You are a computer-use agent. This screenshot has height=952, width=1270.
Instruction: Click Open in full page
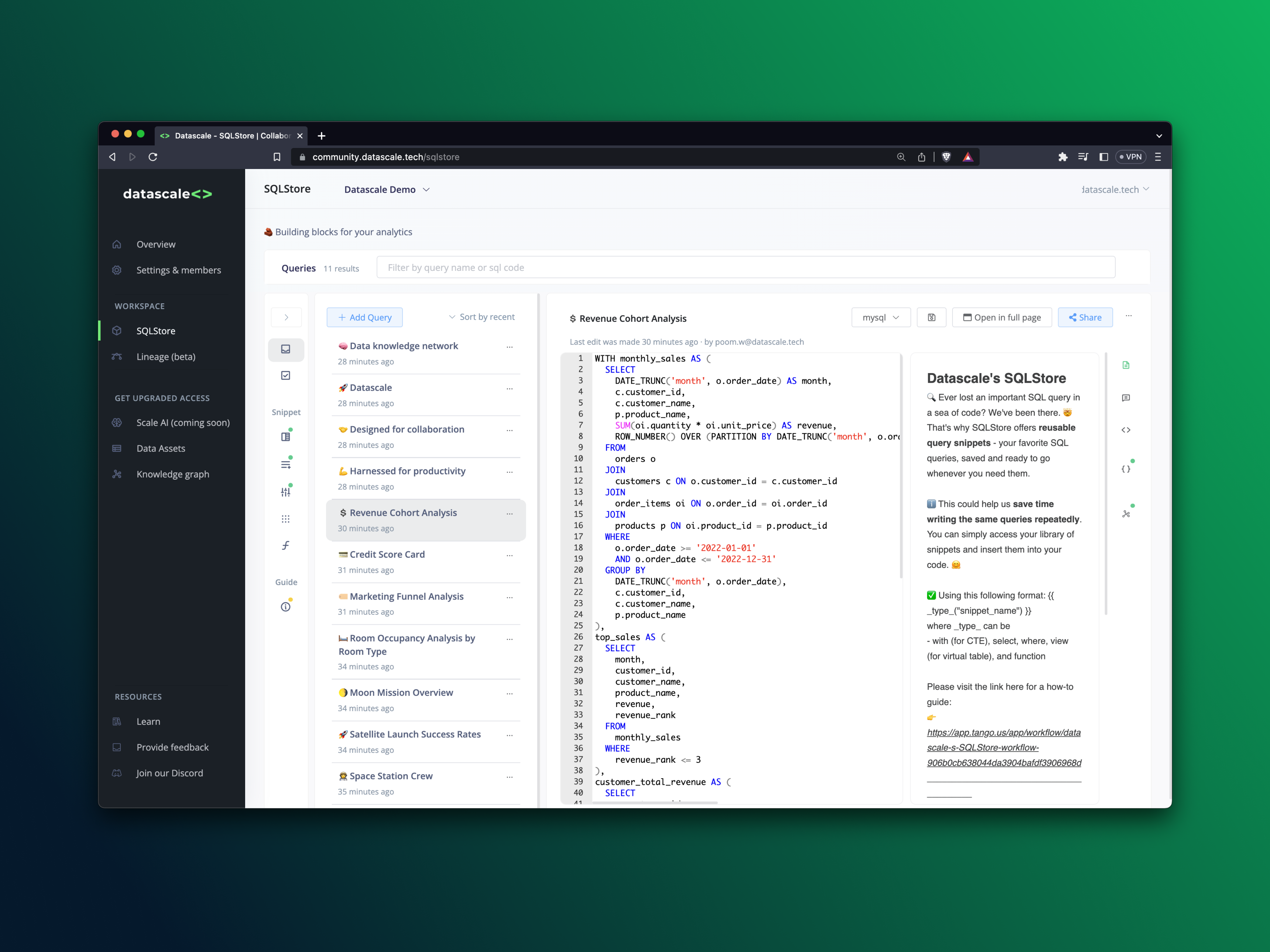pyautogui.click(x=1002, y=317)
